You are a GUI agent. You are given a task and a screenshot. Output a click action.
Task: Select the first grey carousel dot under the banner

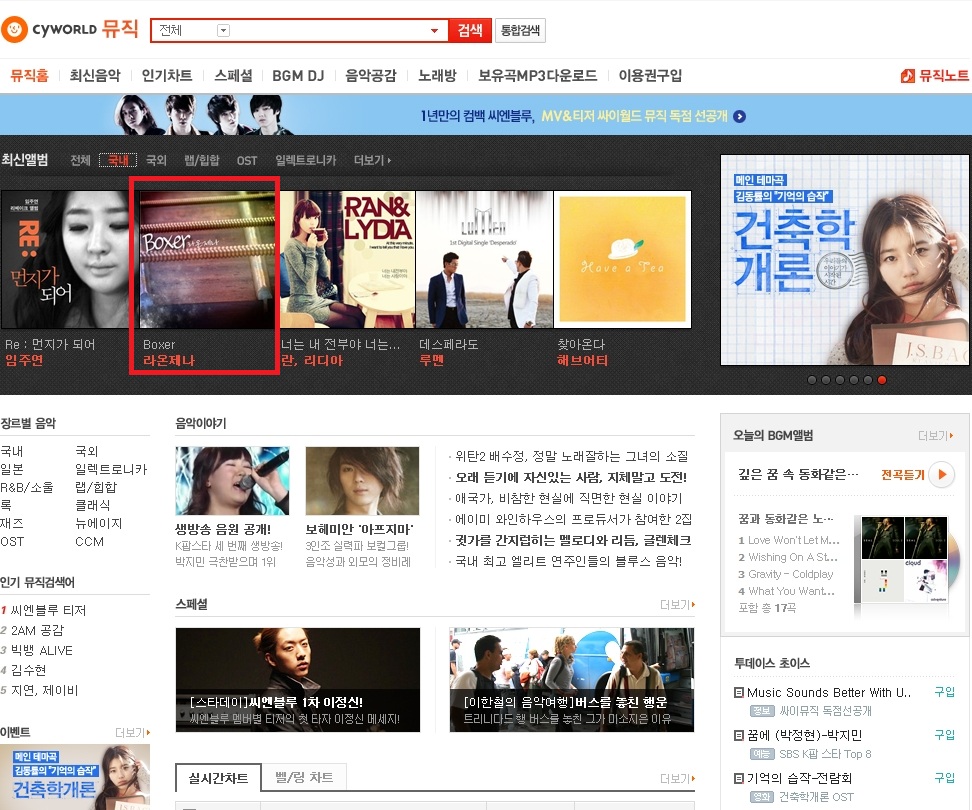tap(812, 380)
